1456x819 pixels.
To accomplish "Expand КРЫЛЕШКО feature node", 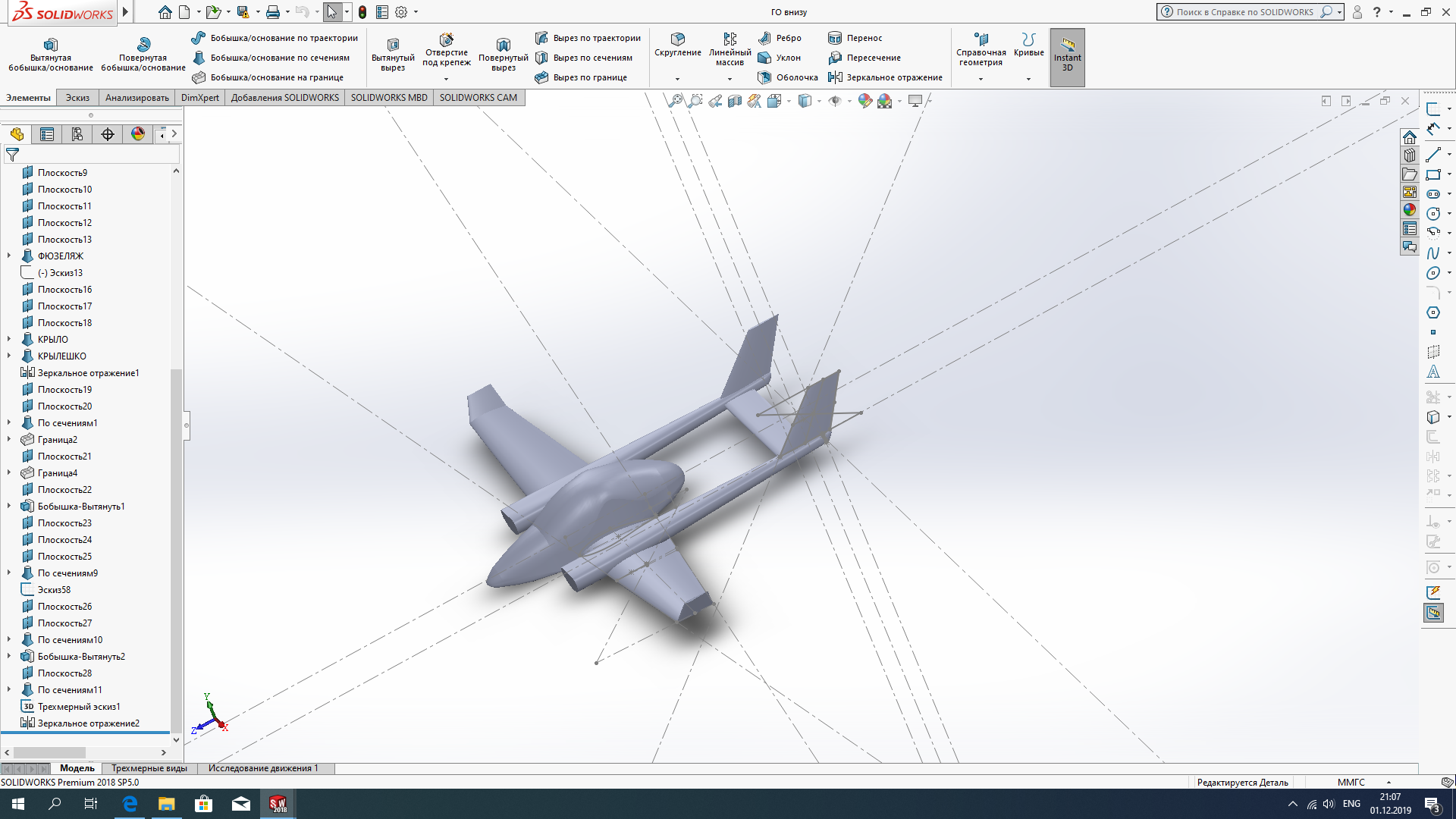I will coord(9,356).
